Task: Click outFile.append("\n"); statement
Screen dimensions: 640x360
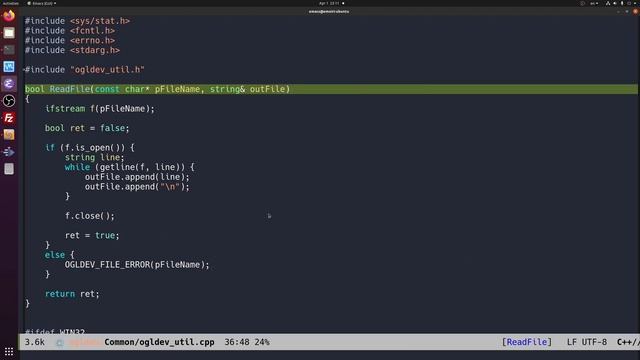Action: click(137, 187)
